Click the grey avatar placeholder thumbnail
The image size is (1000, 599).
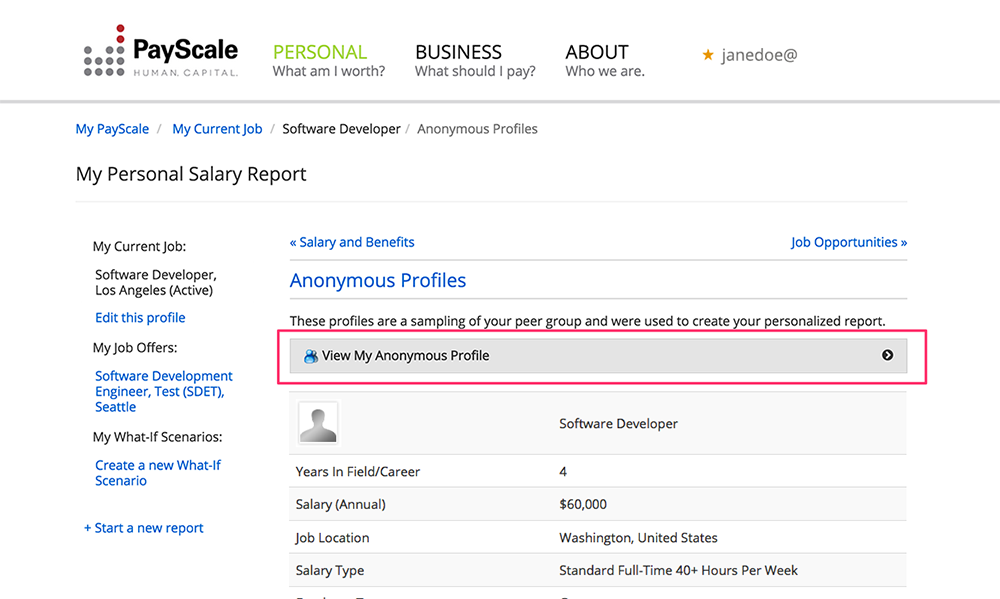tap(318, 423)
